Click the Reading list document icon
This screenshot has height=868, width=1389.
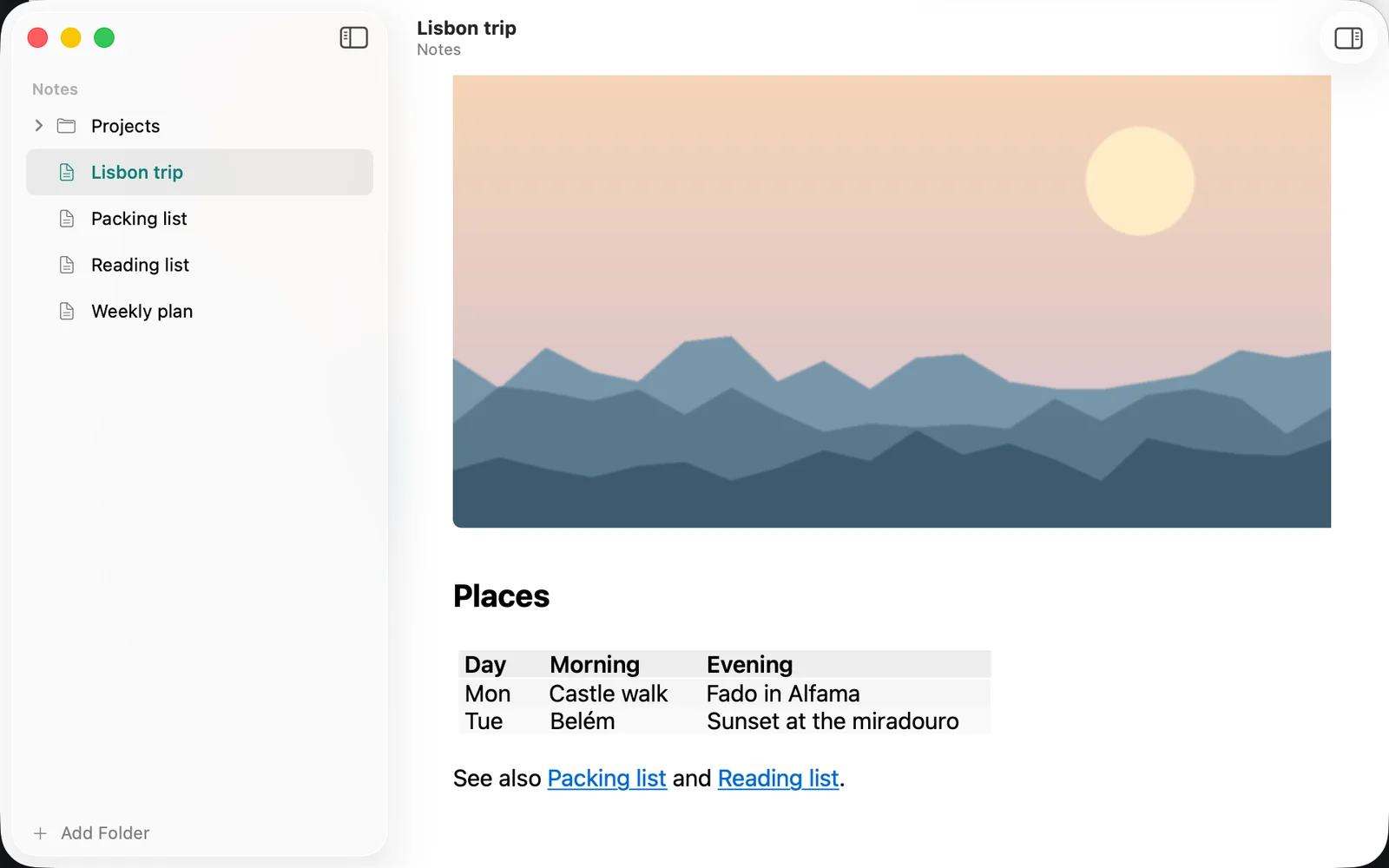(x=67, y=265)
